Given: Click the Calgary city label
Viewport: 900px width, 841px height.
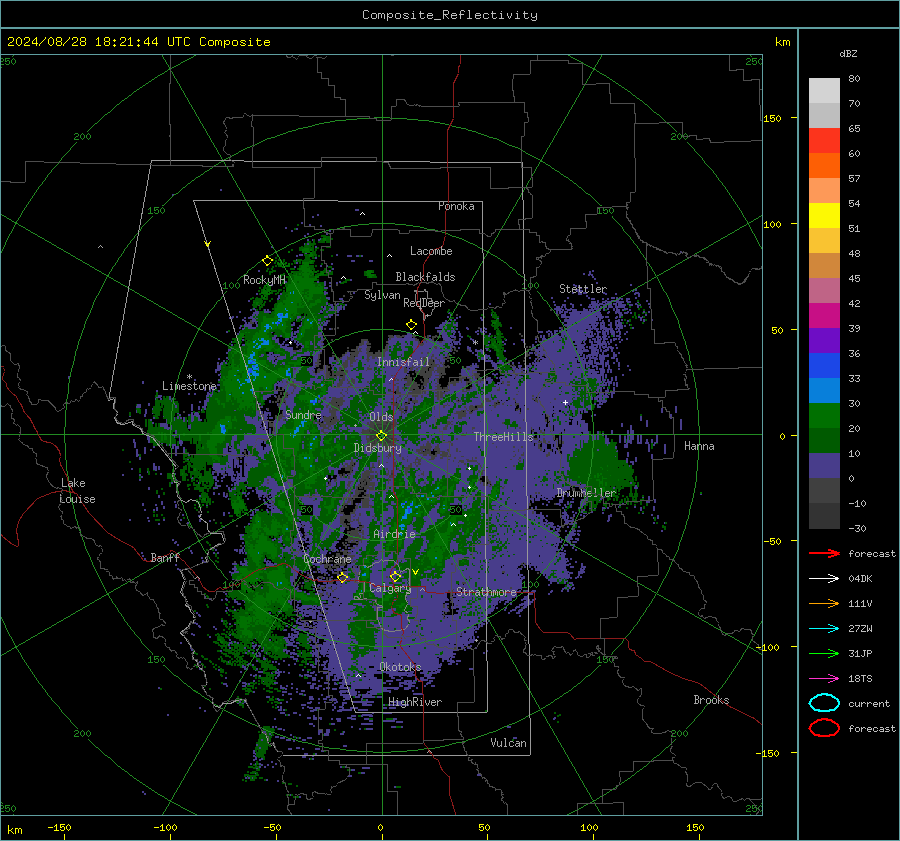Looking at the screenshot, I should click(x=390, y=588).
